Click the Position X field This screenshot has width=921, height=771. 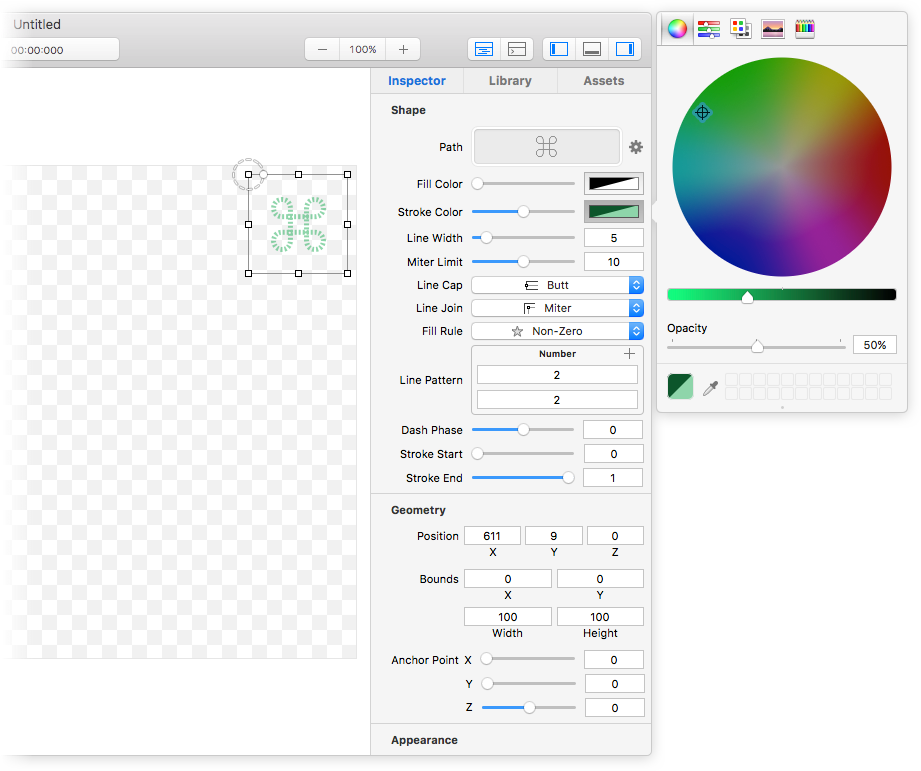pos(492,536)
